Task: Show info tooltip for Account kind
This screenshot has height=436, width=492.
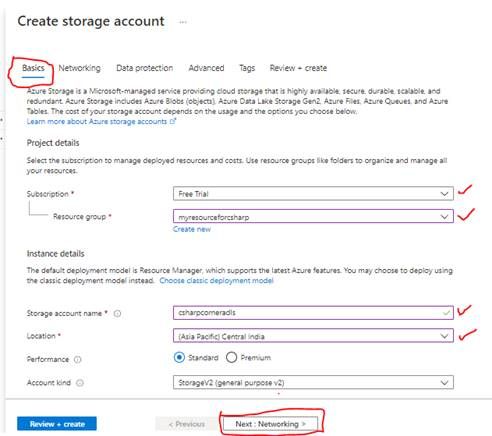Action: tap(80, 383)
